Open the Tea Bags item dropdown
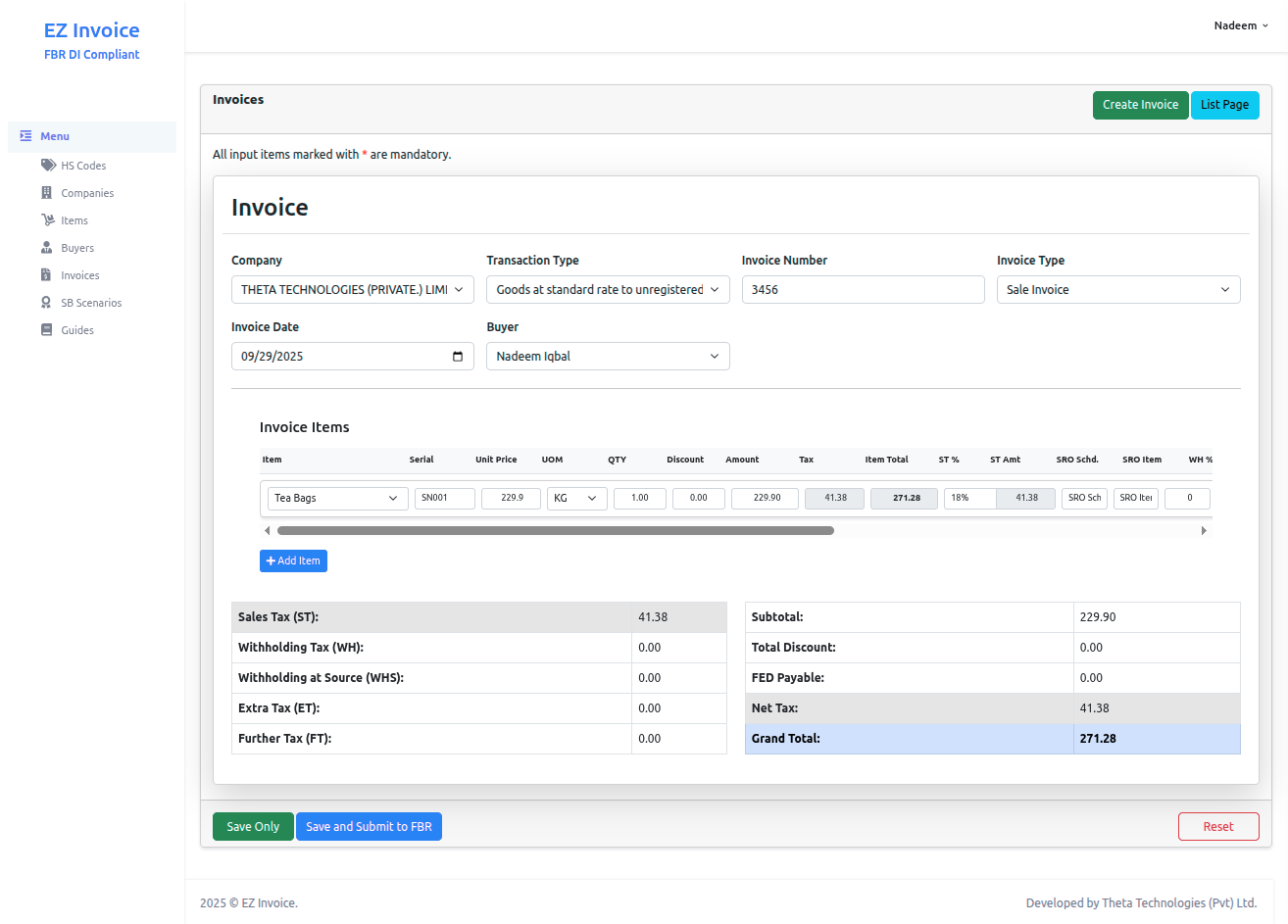This screenshot has width=1288, height=924. [x=338, y=498]
